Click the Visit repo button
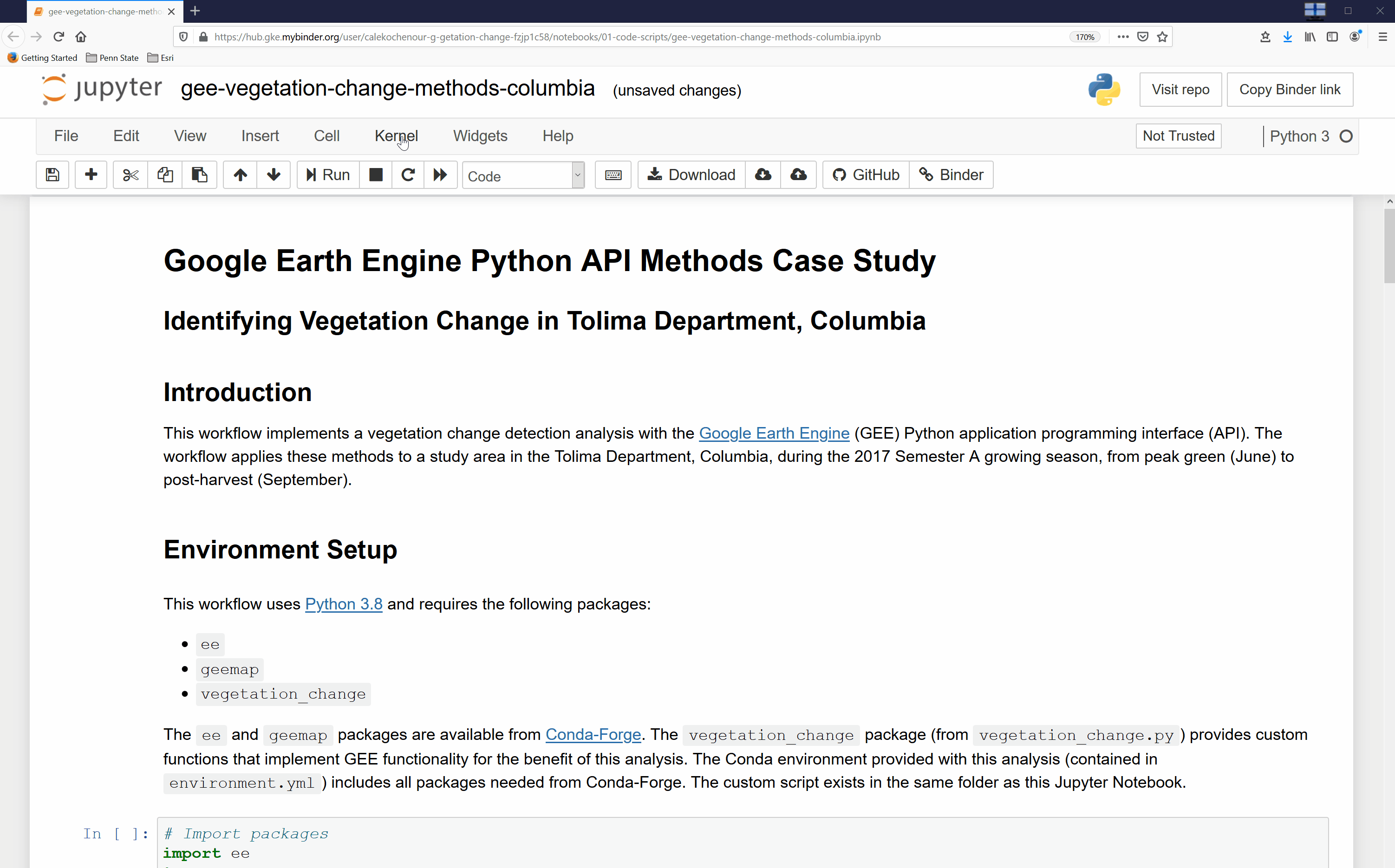 tap(1180, 89)
